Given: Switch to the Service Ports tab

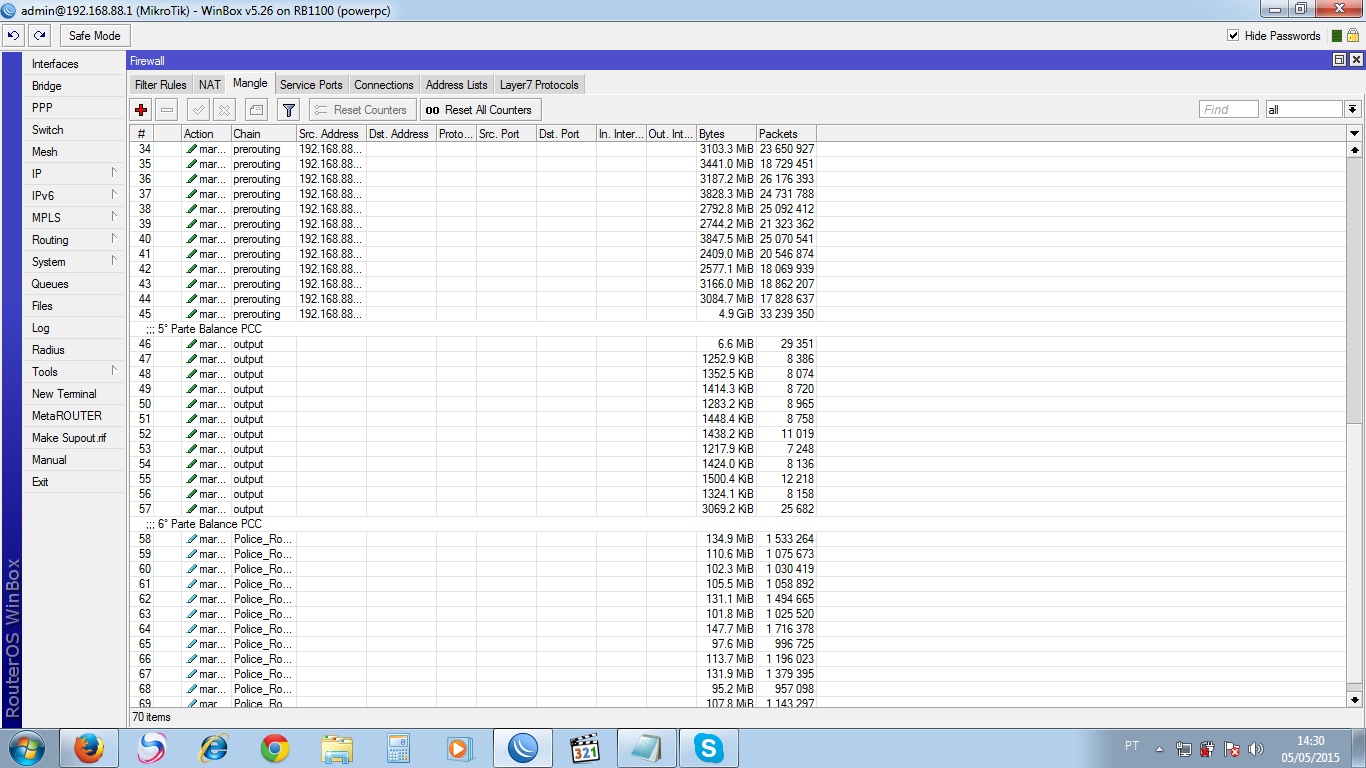Looking at the screenshot, I should (x=311, y=85).
